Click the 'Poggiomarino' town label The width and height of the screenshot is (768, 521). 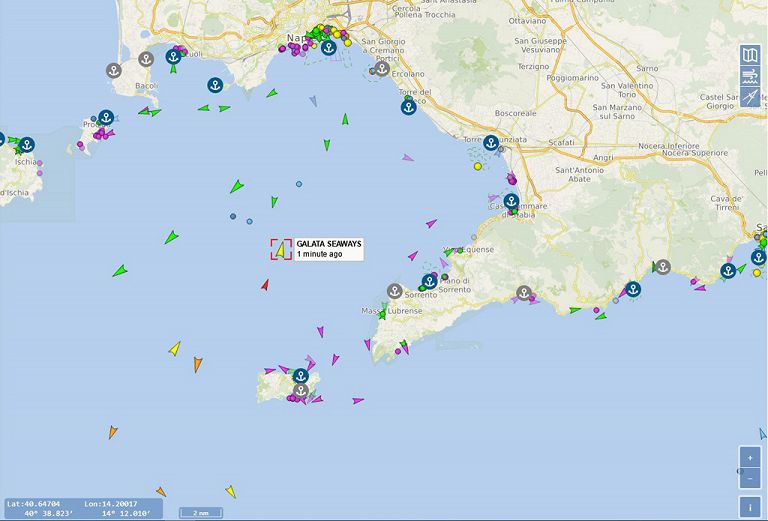(x=573, y=78)
